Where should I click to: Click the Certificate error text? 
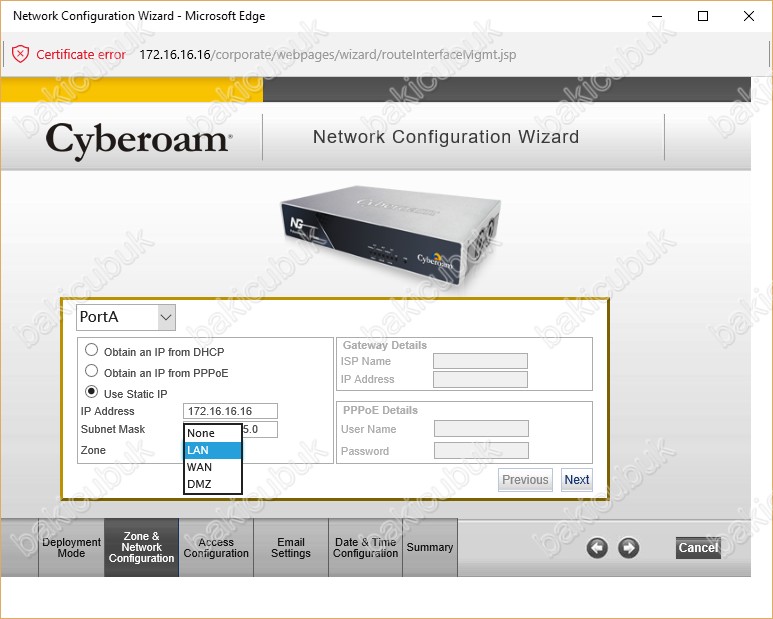coord(81,54)
